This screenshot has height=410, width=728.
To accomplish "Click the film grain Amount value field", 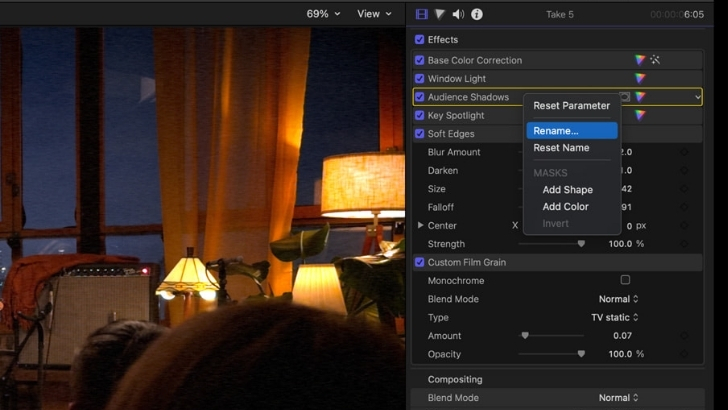I will click(x=621, y=336).
